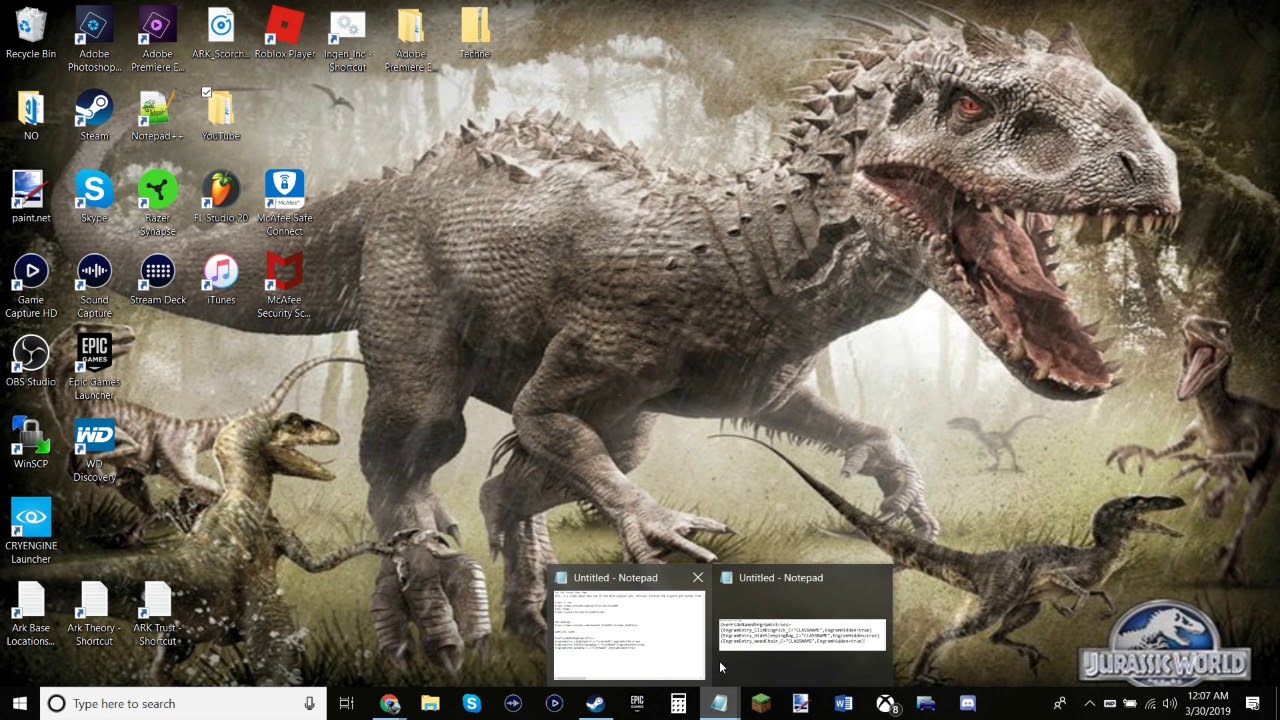Open the Action Center notifications icon

(1253, 704)
